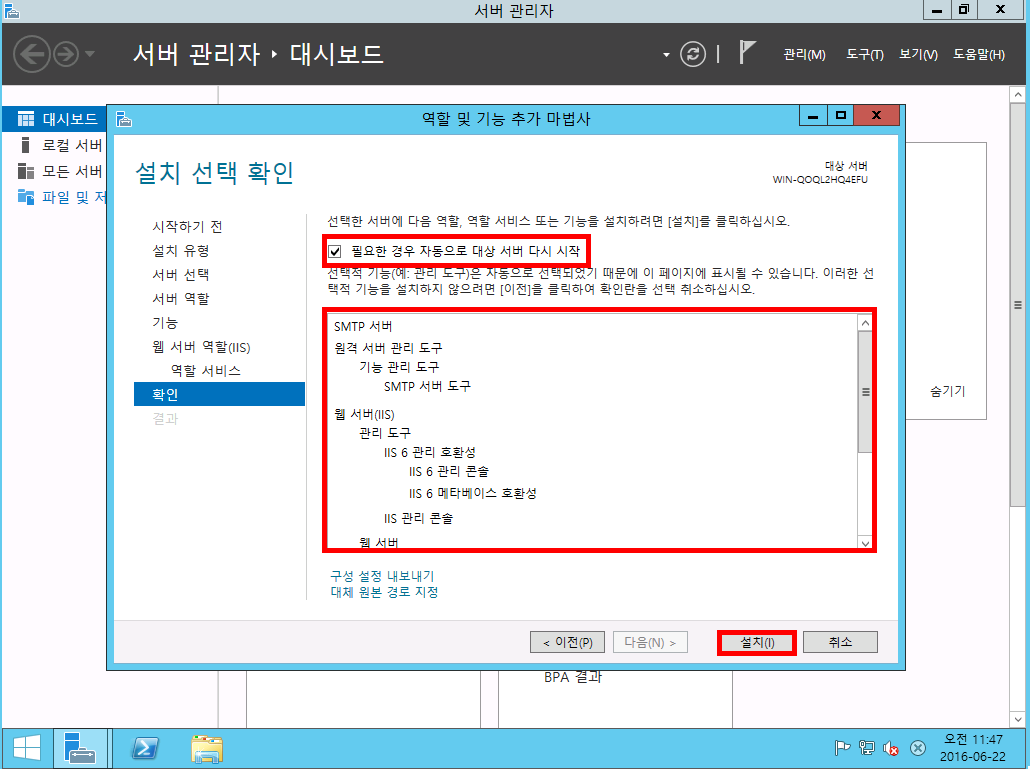Click the SMTP 서버 entry in the list
This screenshot has width=1030, height=769.
tap(363, 326)
